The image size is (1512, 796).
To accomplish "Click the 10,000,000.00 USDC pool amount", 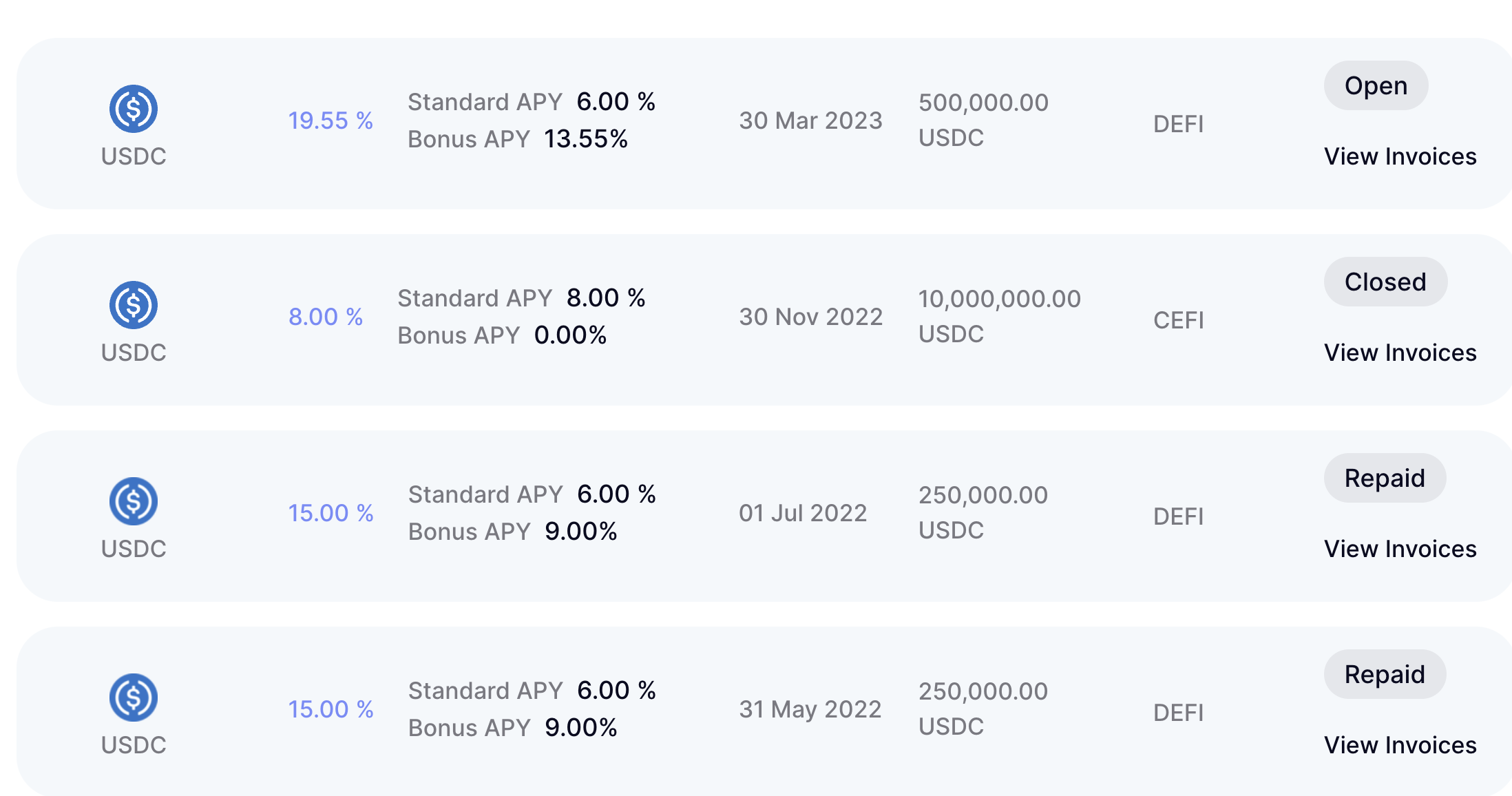I will tap(999, 316).
